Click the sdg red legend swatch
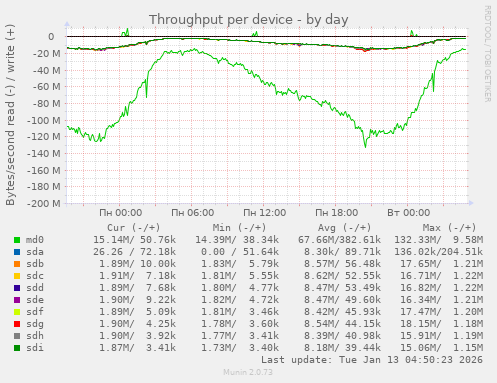Viewport: 497px width, 383px height. (17, 324)
